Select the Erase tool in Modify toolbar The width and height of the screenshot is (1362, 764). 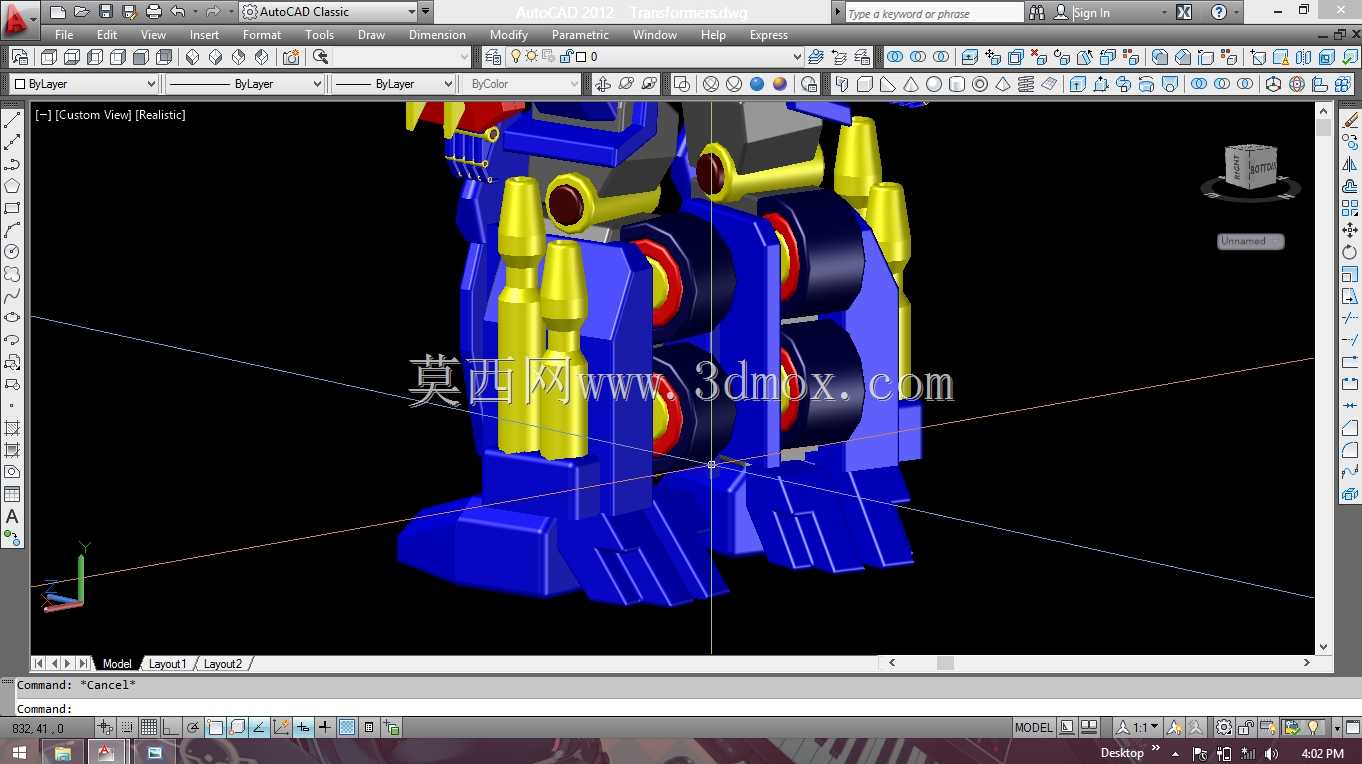coord(1350,120)
